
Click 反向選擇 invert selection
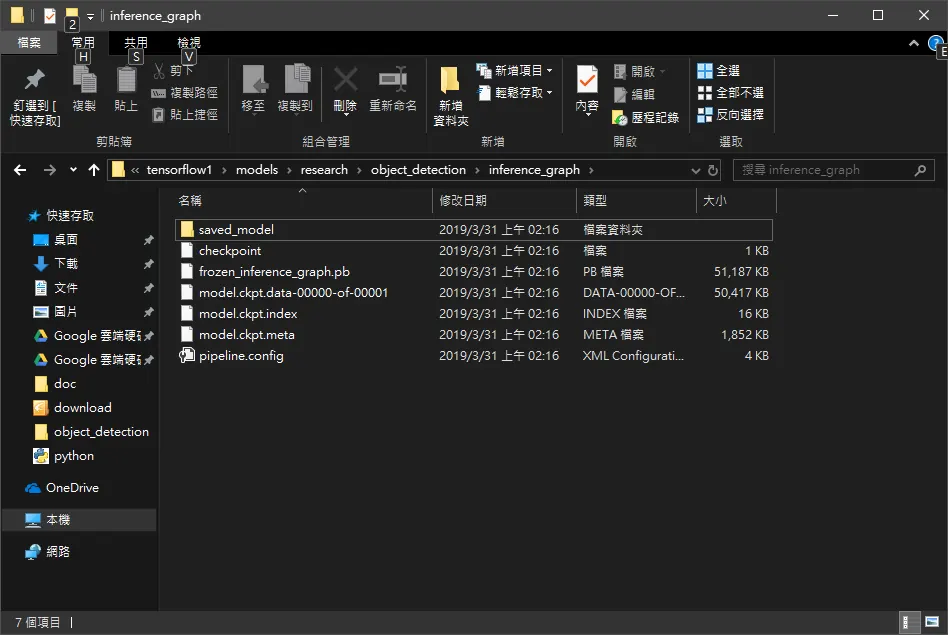(x=730, y=115)
